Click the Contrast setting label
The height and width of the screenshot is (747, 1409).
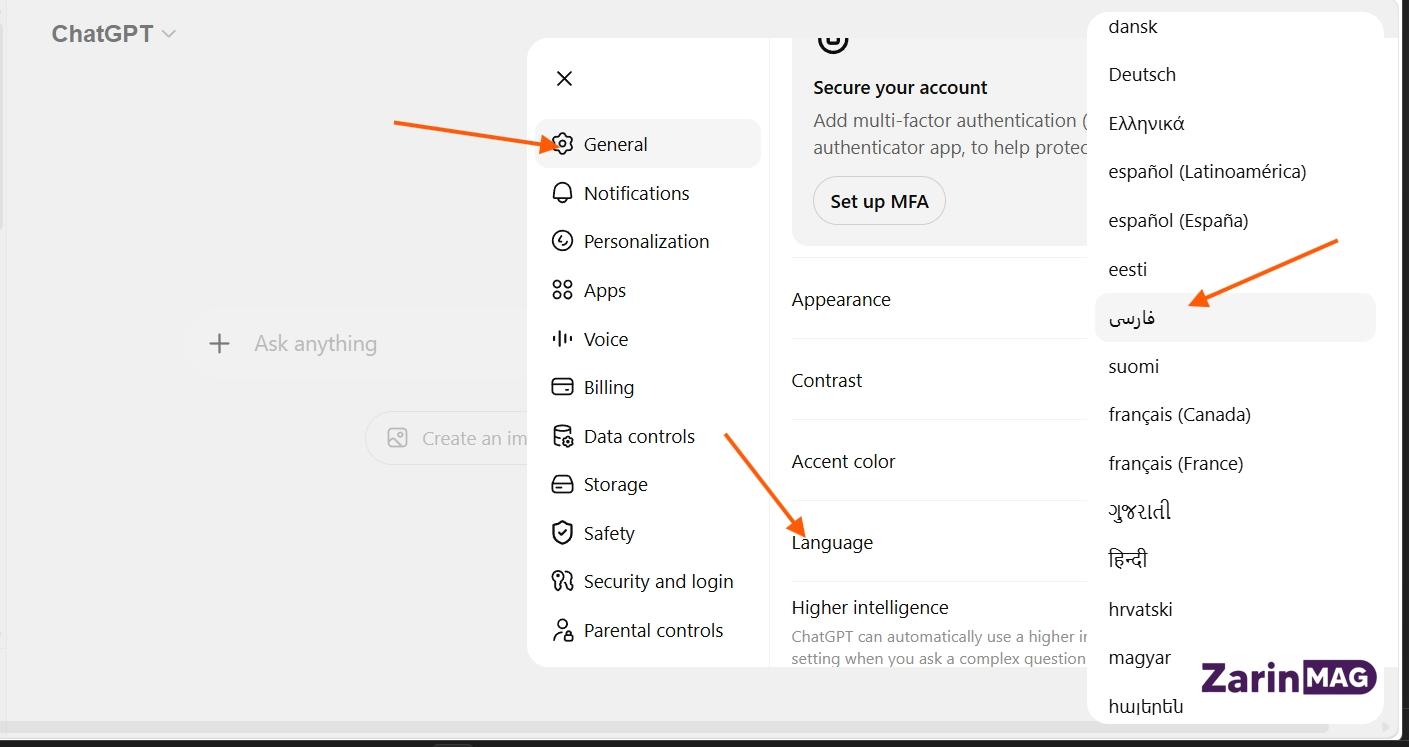tap(827, 380)
